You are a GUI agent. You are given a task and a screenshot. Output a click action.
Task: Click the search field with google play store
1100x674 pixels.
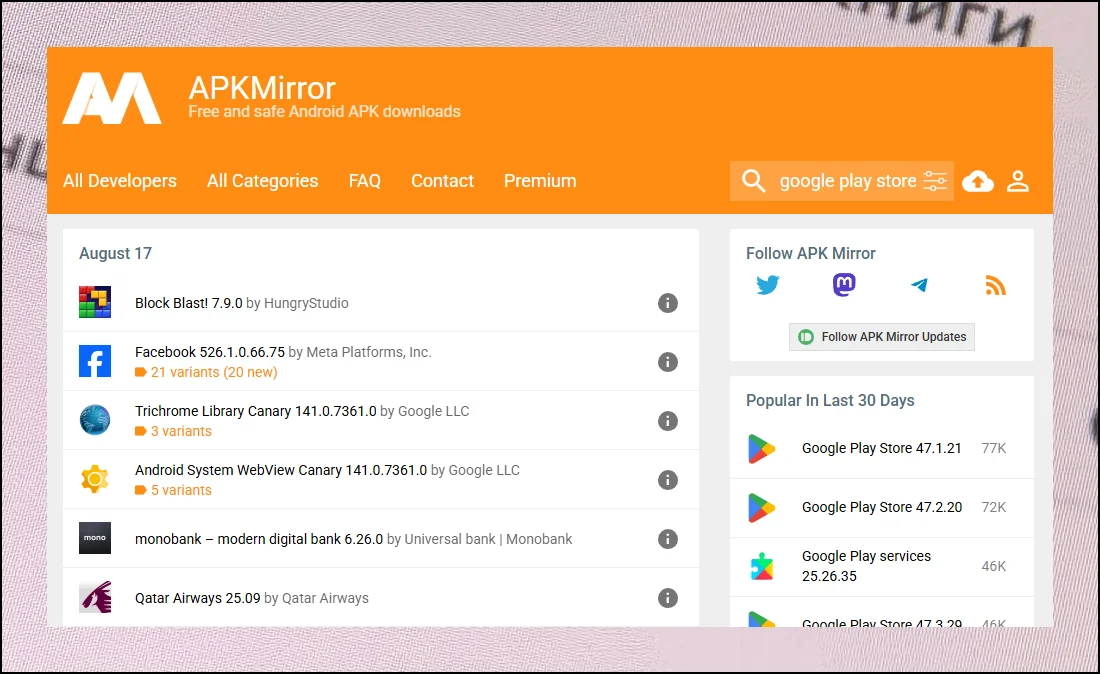[847, 181]
